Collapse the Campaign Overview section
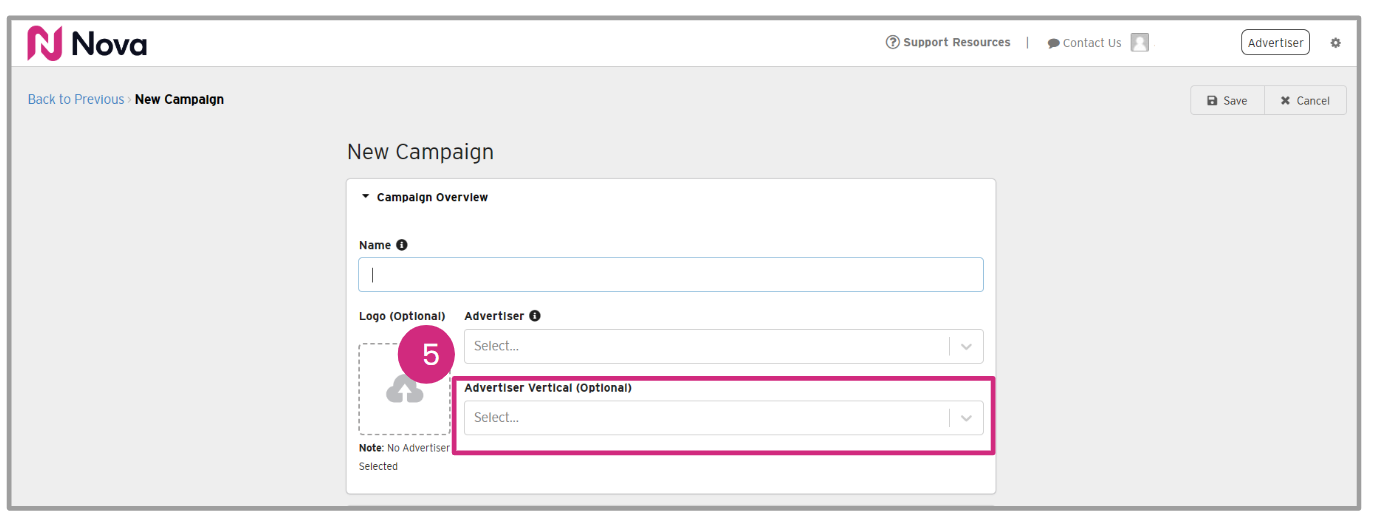 366,197
